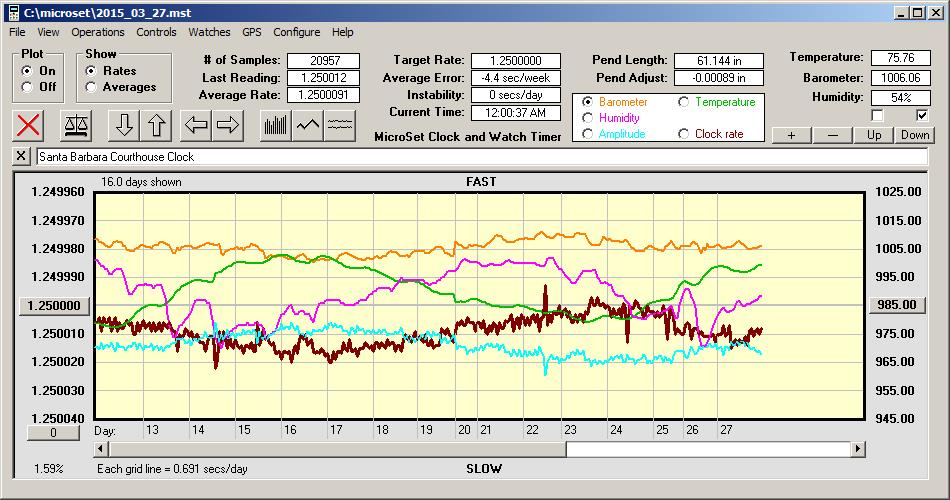This screenshot has width=950, height=500.
Task: Click the '16.0 days shown' label
Action: tap(141, 182)
